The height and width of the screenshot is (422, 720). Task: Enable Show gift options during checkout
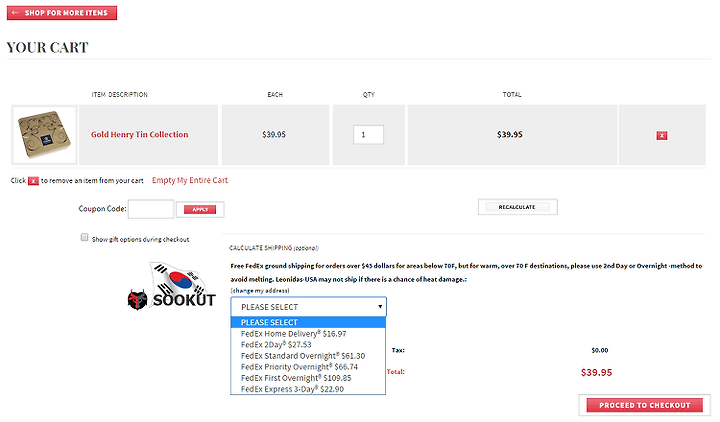[x=84, y=237]
